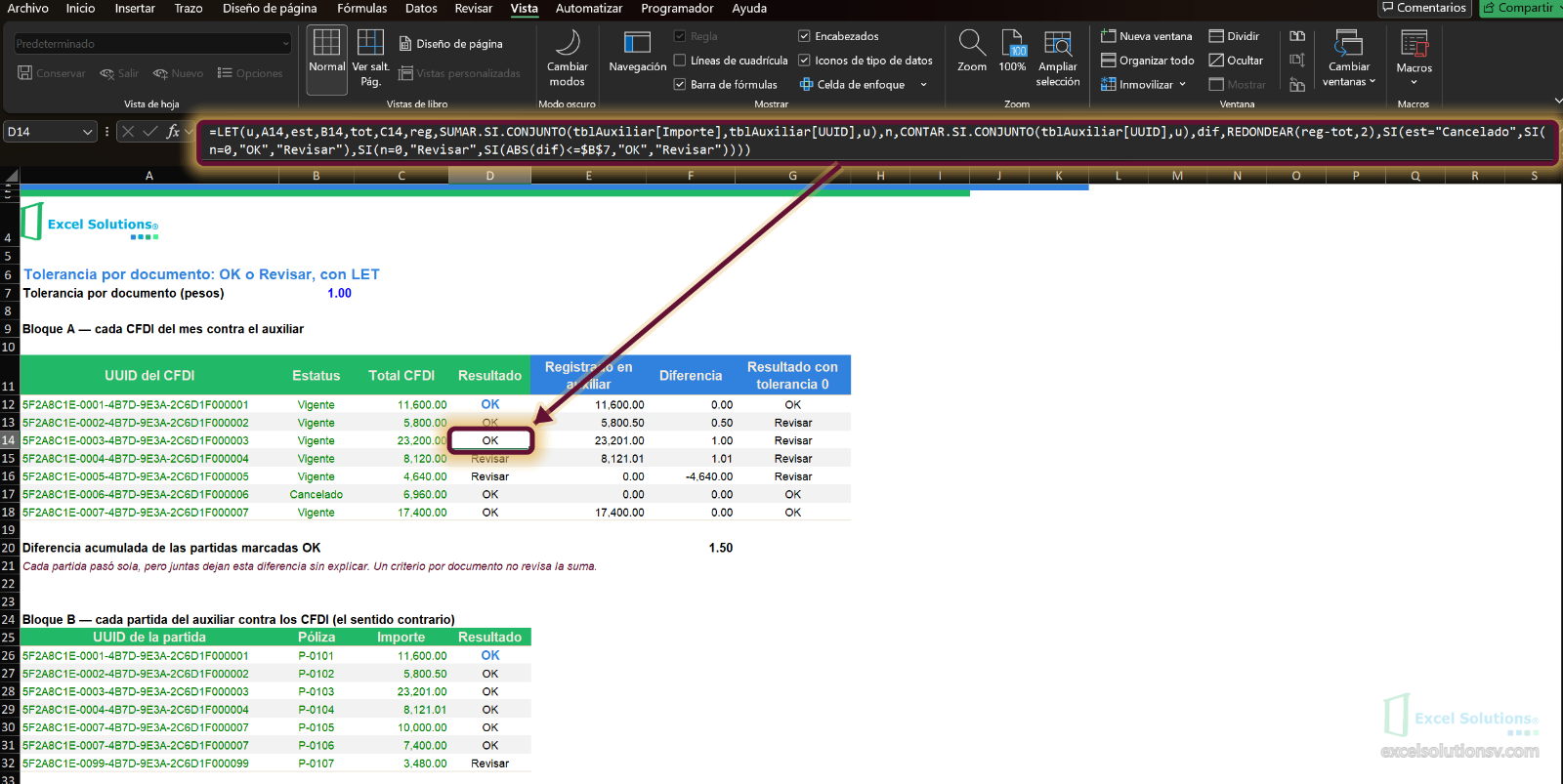
Task: Open page break preview (Ver salt. Pág.)
Action: (x=370, y=58)
